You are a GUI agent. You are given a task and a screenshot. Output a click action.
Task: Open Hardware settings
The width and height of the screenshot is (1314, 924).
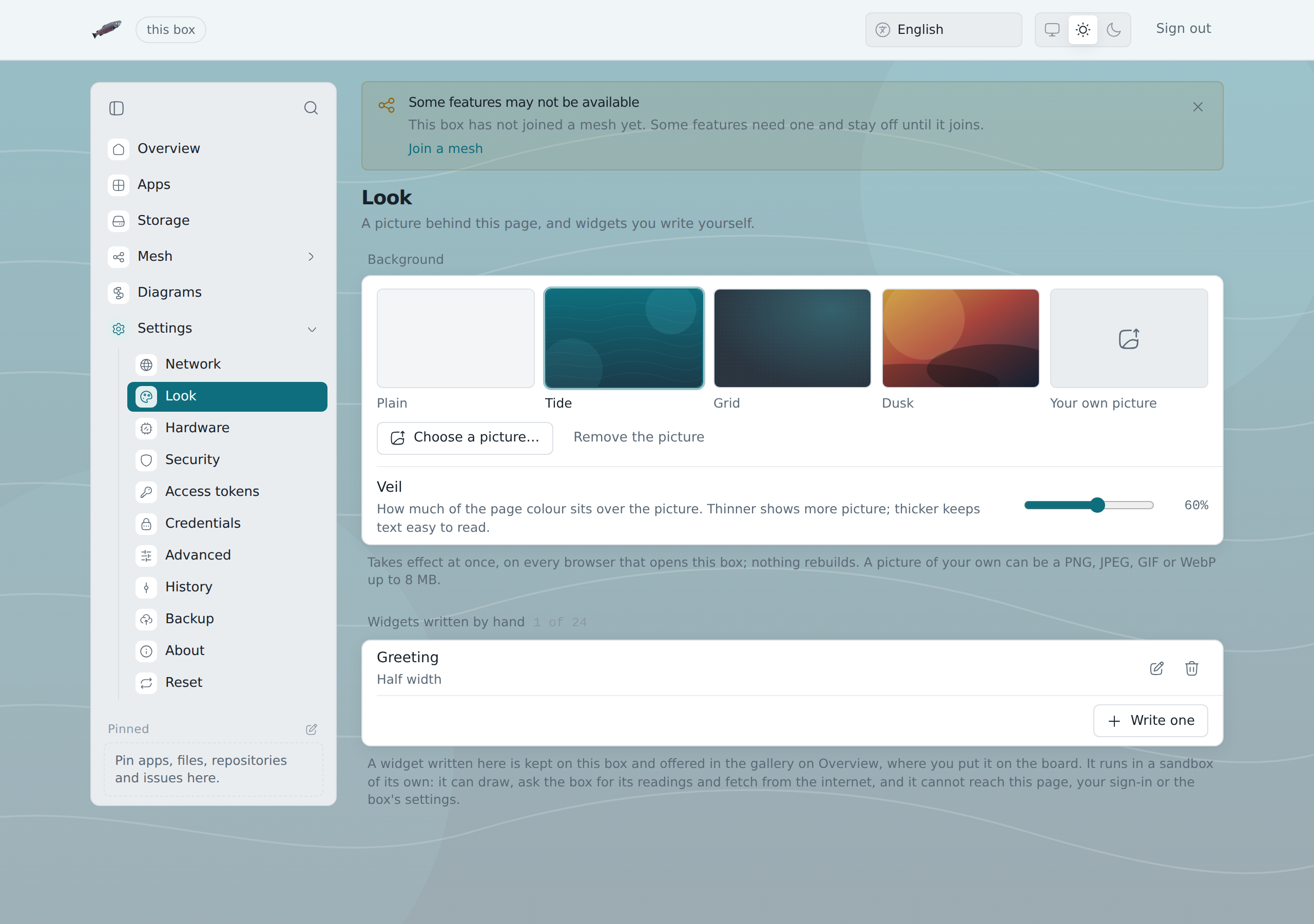[x=227, y=428]
